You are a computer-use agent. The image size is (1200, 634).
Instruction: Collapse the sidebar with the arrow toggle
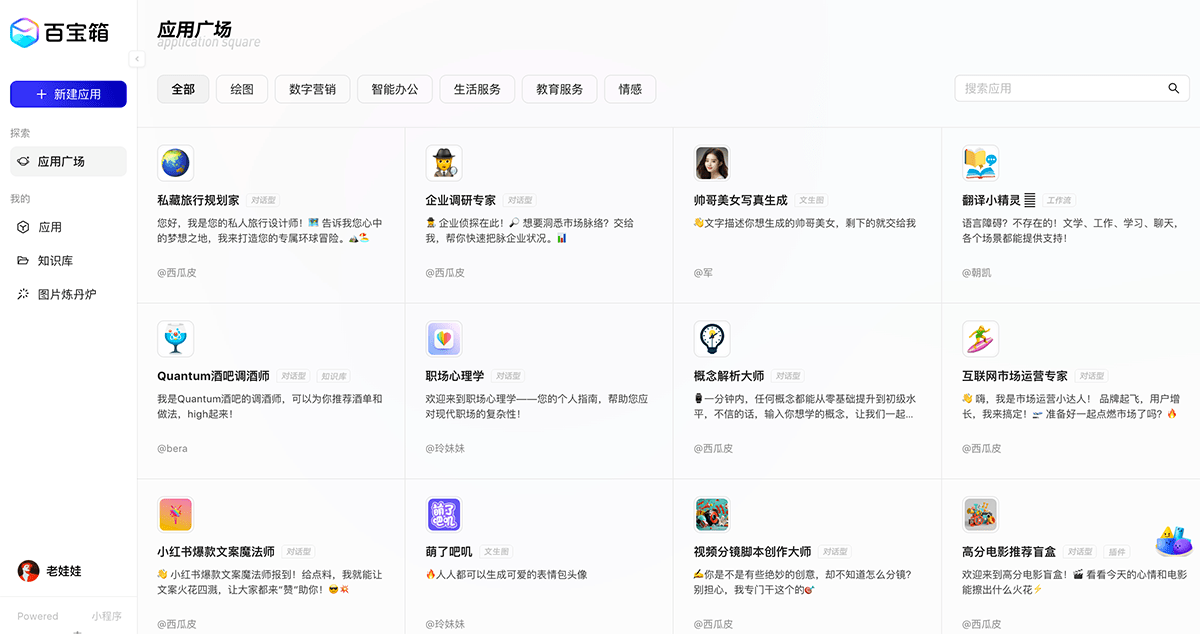click(137, 59)
